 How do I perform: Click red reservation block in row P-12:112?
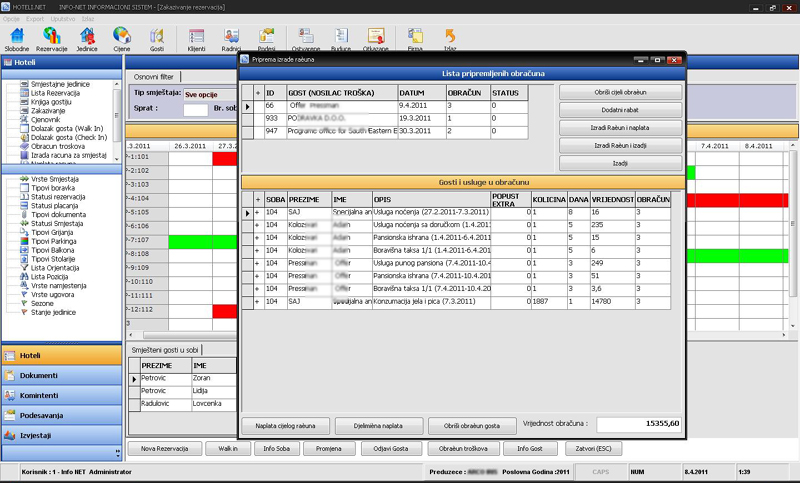225,311
